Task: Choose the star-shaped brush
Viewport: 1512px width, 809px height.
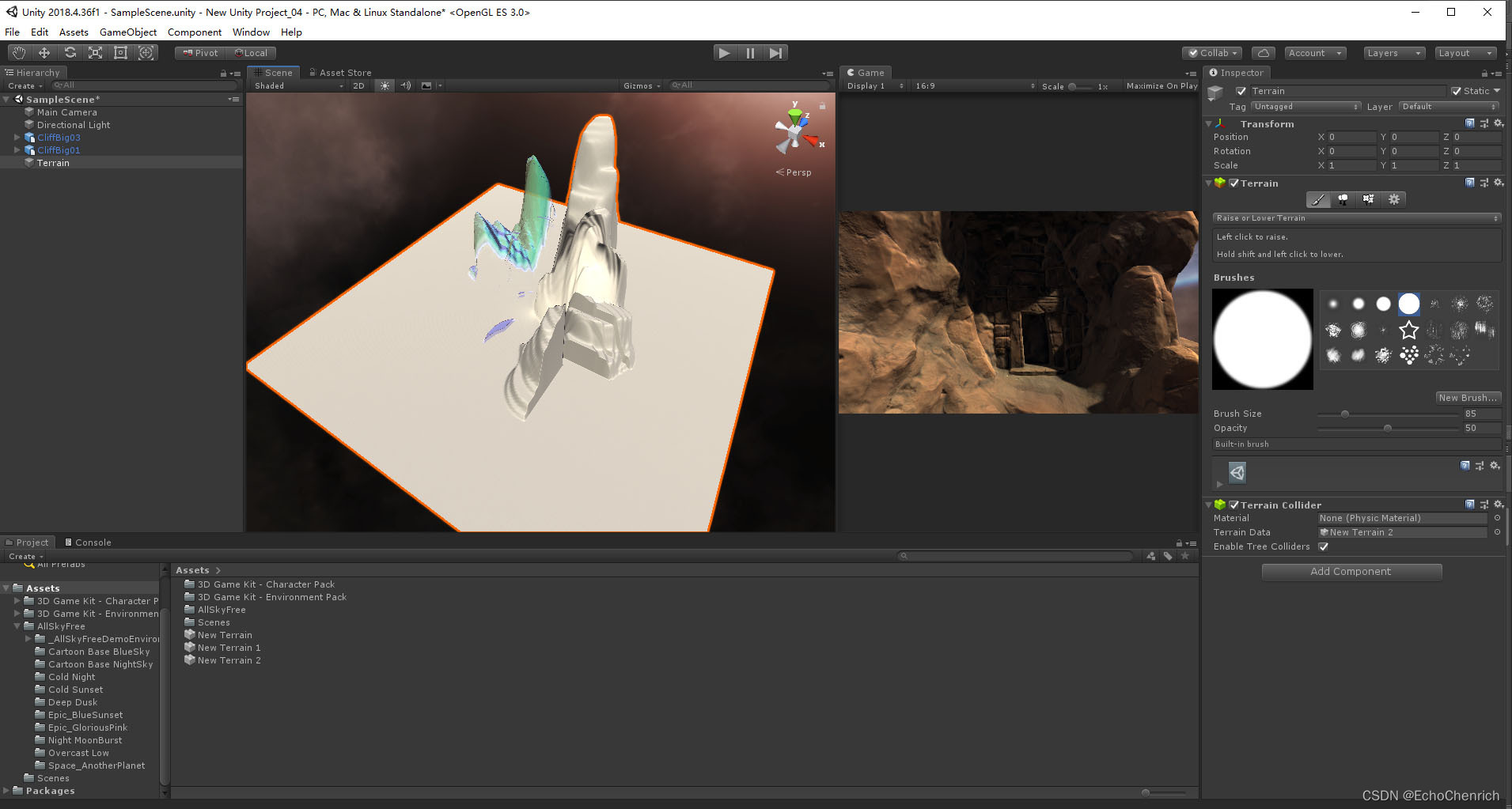Action: tap(1408, 330)
